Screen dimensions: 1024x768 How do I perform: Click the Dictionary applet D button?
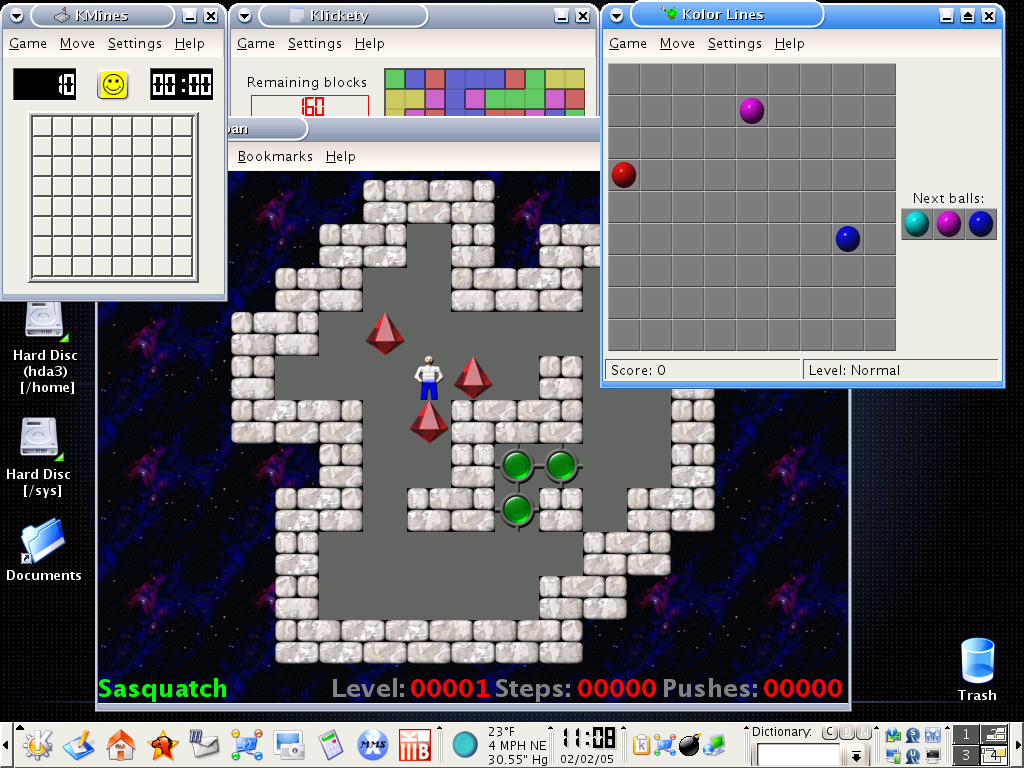[847, 732]
